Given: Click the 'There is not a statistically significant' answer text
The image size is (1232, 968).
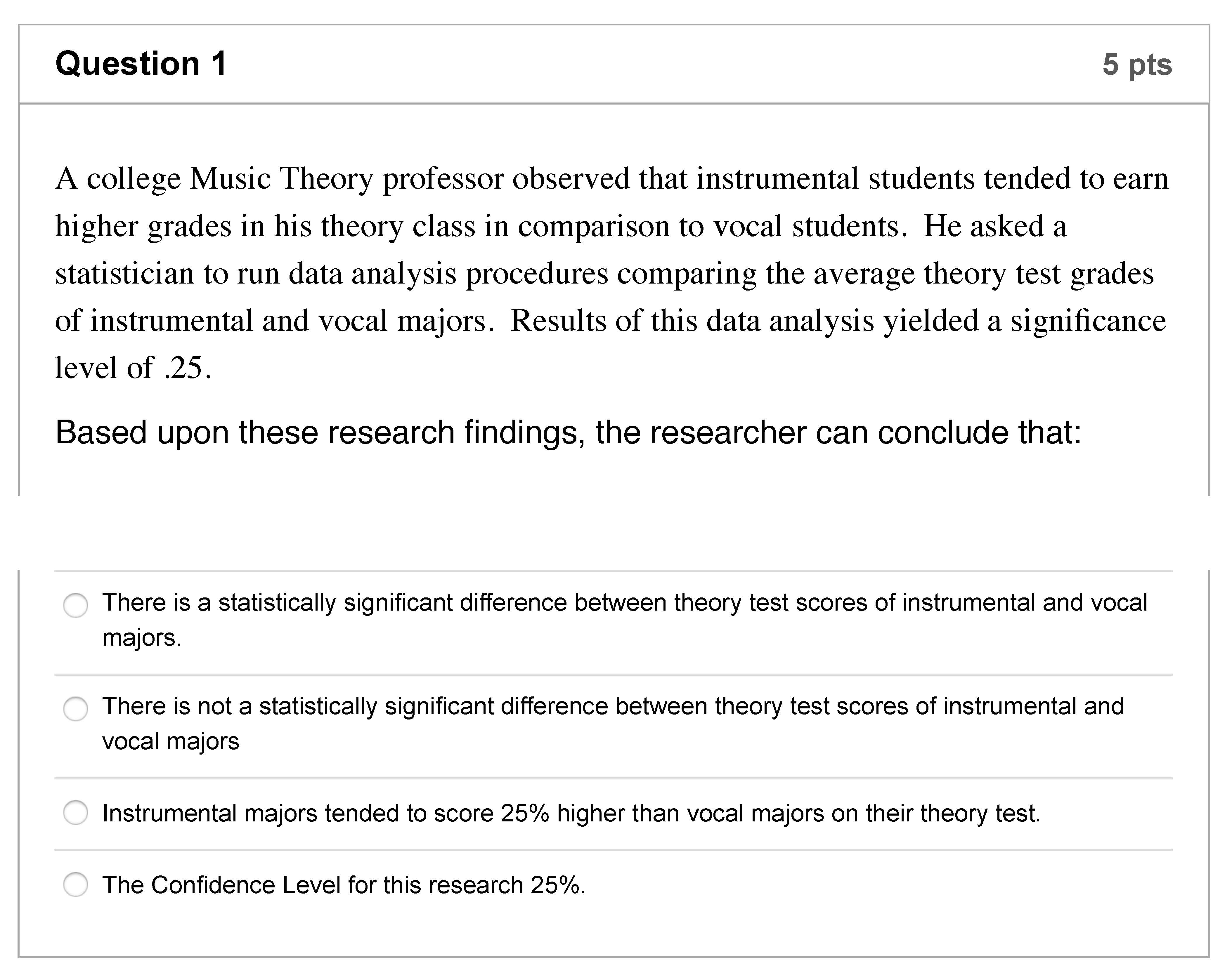Looking at the screenshot, I should pyautogui.click(x=612, y=706).
